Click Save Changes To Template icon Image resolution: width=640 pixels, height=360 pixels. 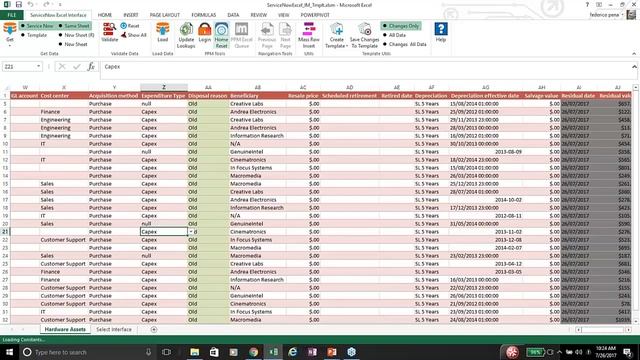[x=364, y=30]
